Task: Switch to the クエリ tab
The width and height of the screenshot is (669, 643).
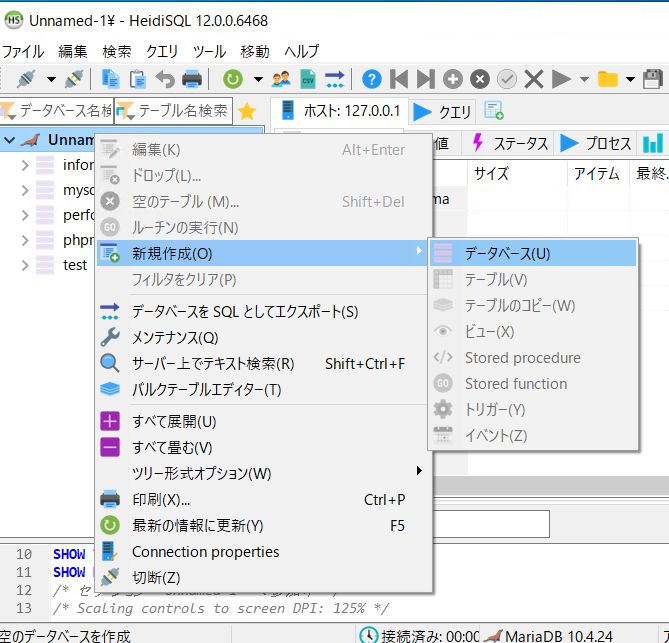Action: [x=443, y=112]
